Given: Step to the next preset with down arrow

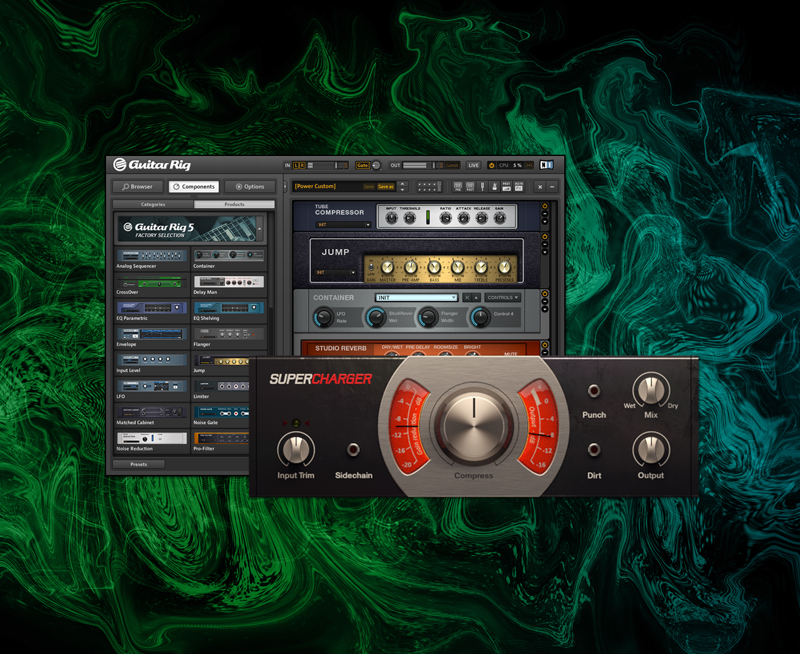Looking at the screenshot, I should [x=402, y=189].
